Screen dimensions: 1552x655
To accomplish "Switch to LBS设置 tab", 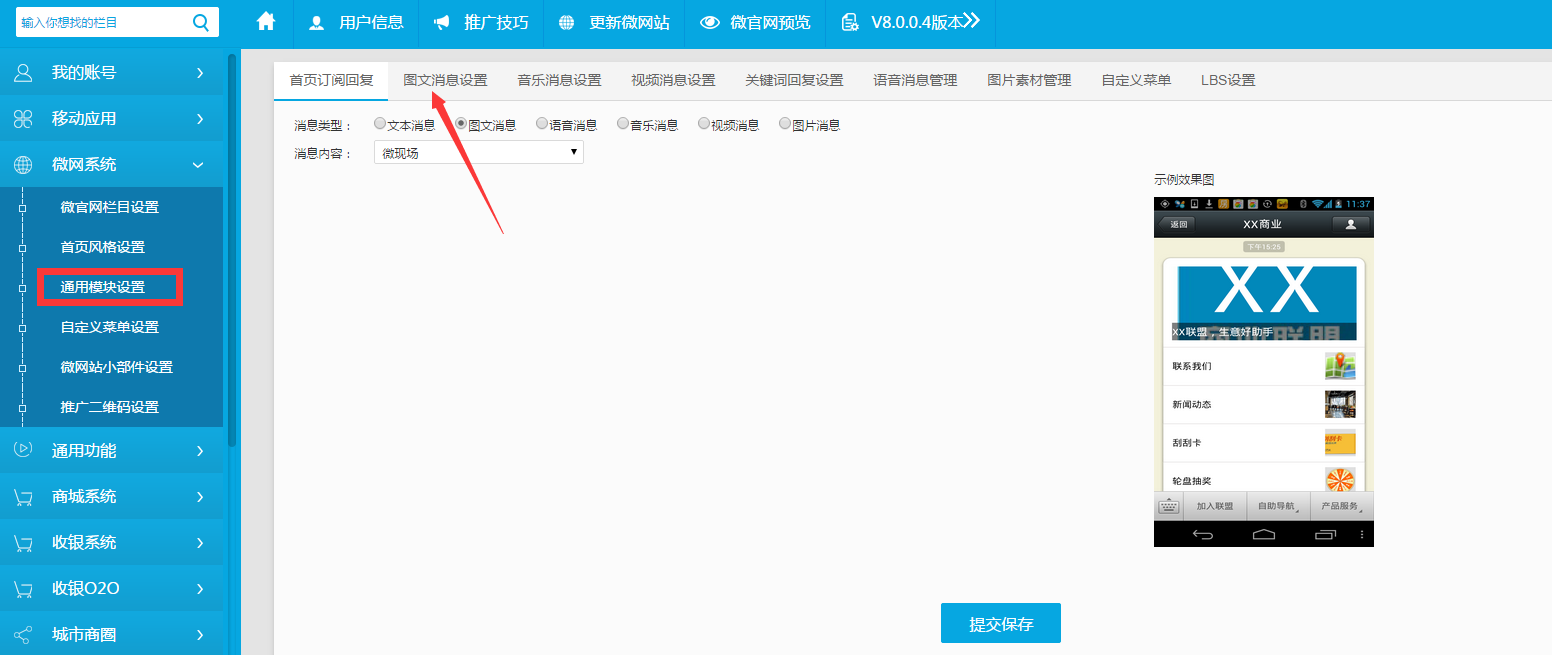I will click(1228, 80).
